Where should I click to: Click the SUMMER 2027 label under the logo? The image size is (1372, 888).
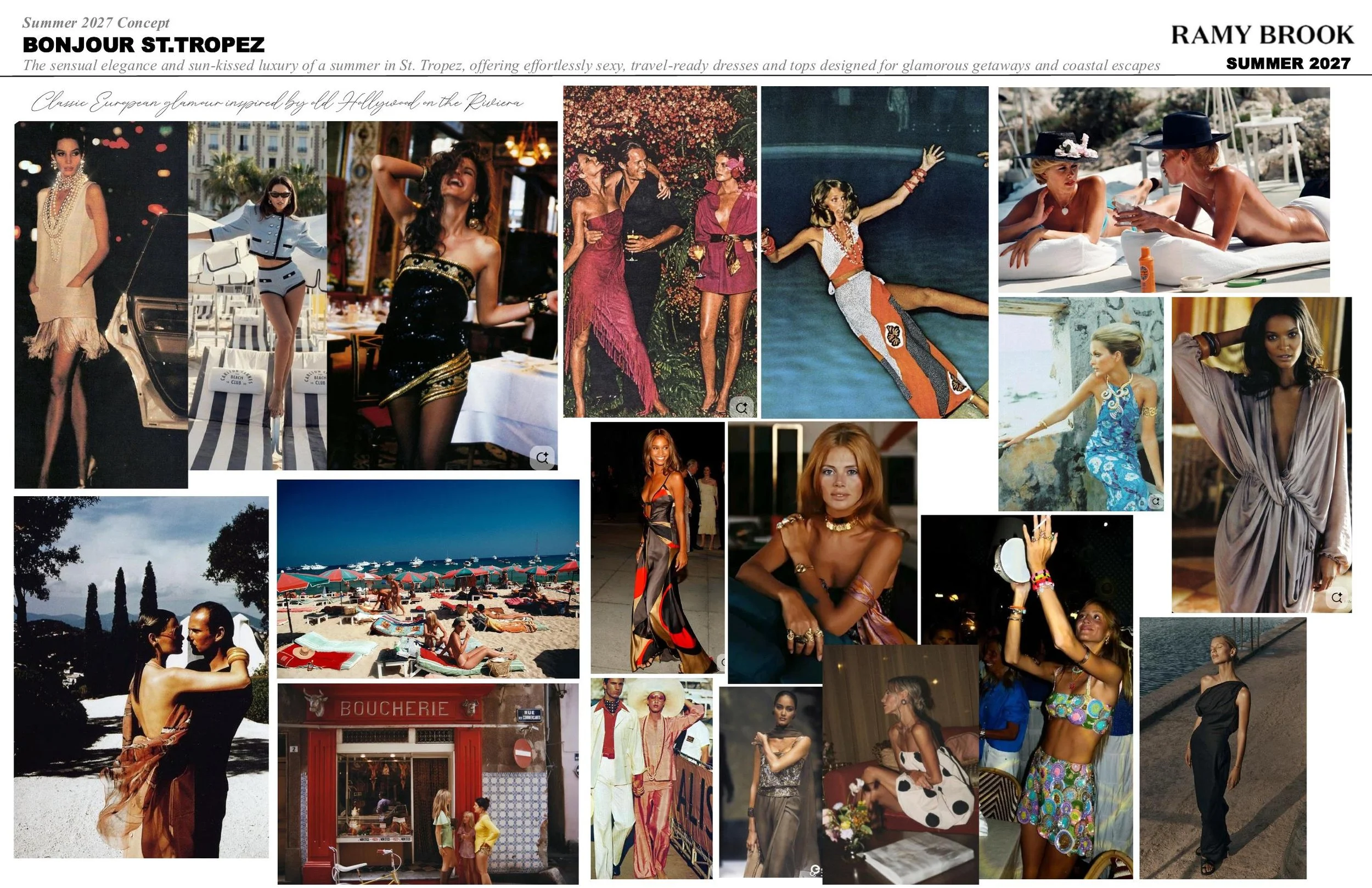coord(1289,64)
